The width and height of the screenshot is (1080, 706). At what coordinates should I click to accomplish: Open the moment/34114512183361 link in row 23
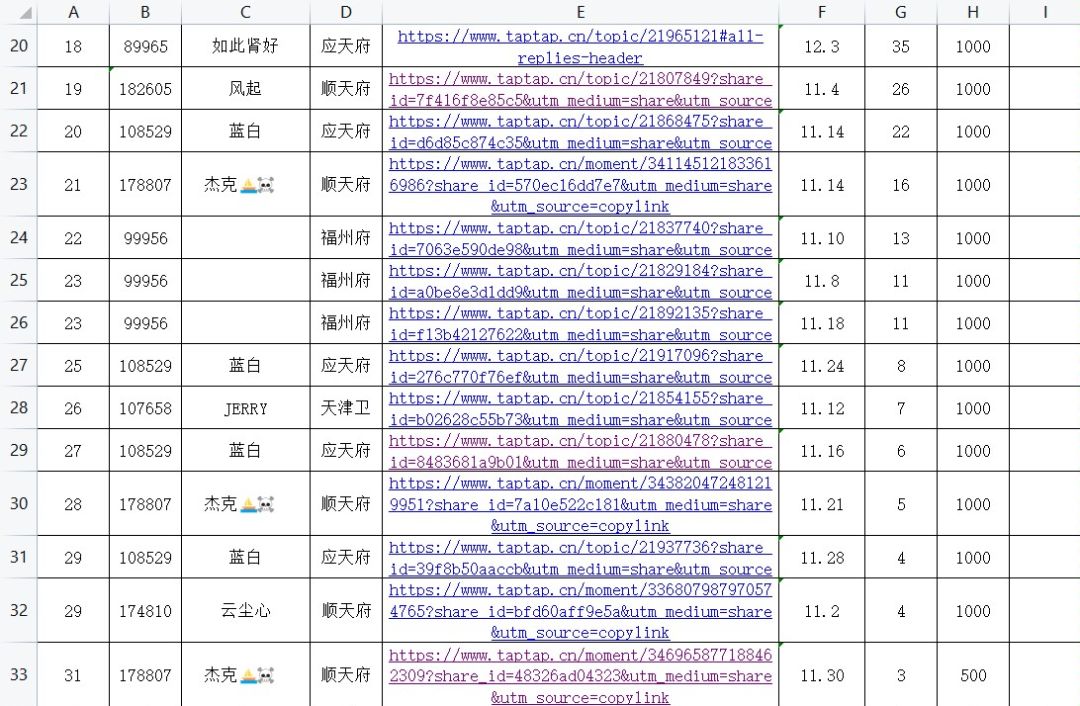(x=581, y=185)
